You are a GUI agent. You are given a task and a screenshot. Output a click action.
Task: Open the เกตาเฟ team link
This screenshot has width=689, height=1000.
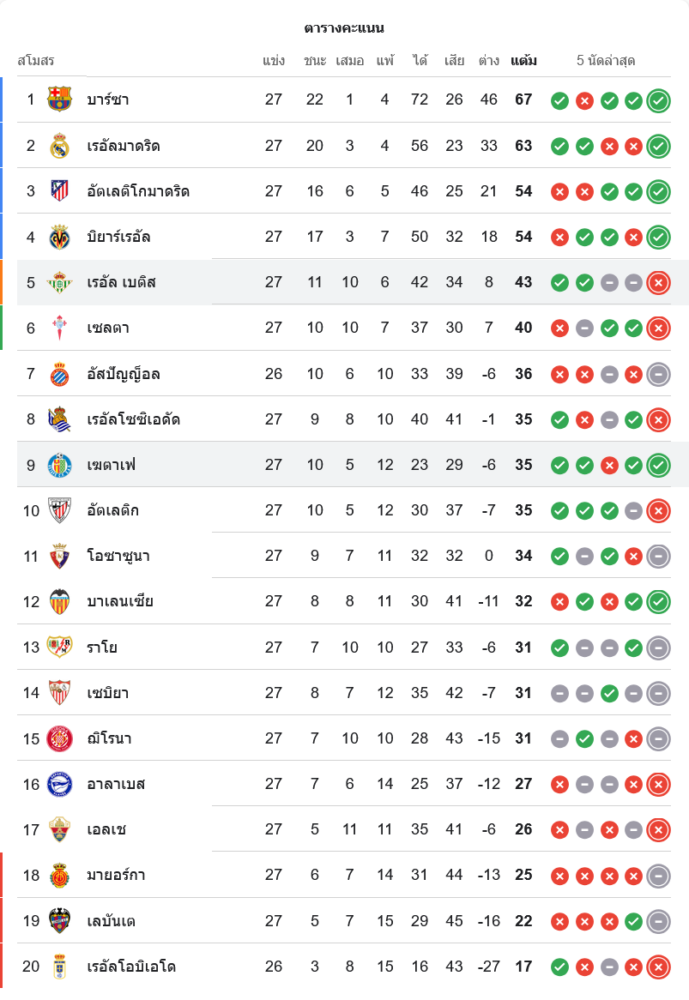click(111, 465)
